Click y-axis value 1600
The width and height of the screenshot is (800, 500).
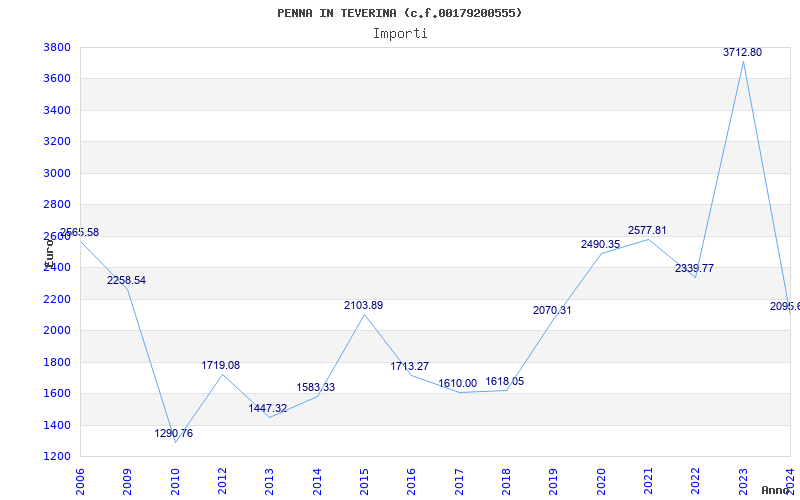point(57,393)
